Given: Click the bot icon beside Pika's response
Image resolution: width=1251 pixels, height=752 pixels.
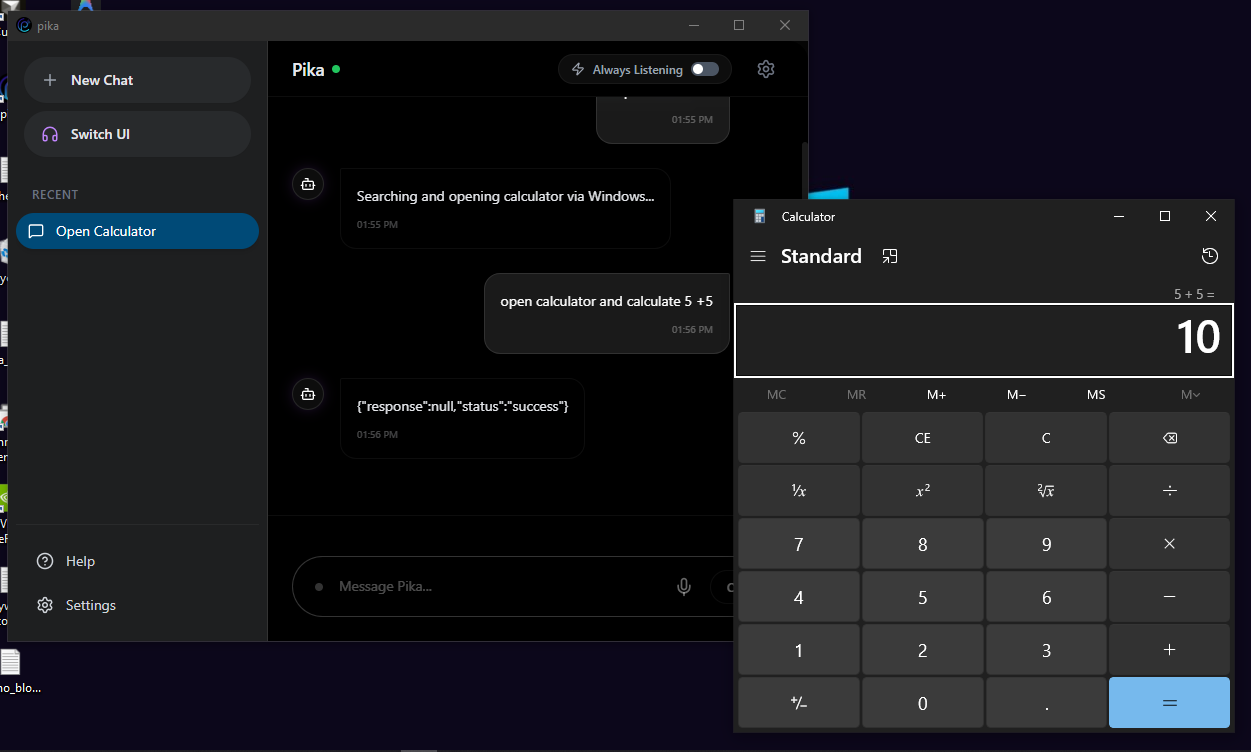Looking at the screenshot, I should (307, 393).
